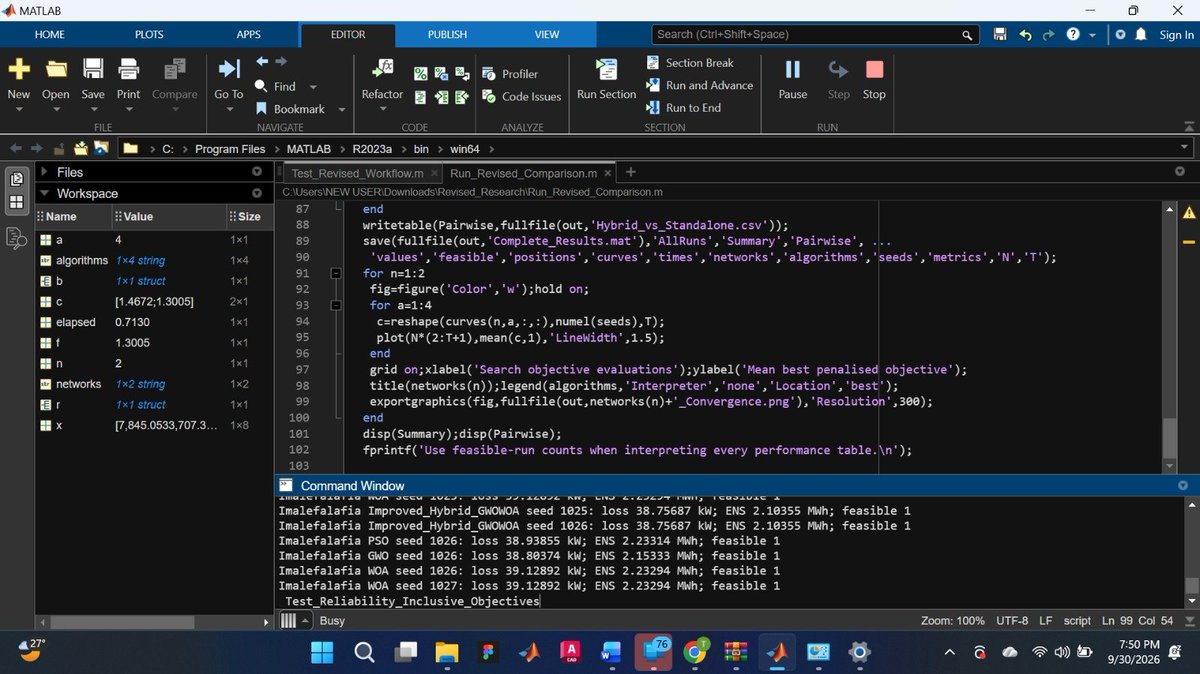This screenshot has height=674, width=1200.
Task: Open Code Issues analyzer
Action: pyautogui.click(x=521, y=96)
